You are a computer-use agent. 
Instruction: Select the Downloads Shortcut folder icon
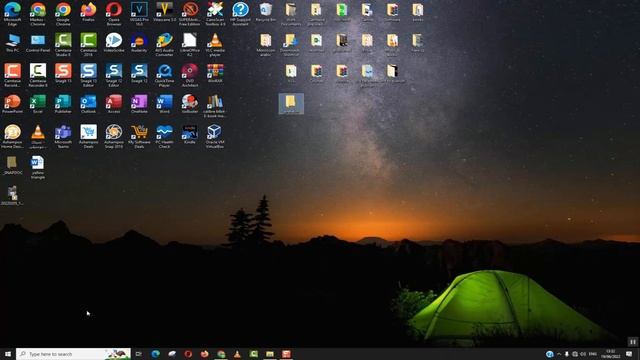click(x=291, y=44)
